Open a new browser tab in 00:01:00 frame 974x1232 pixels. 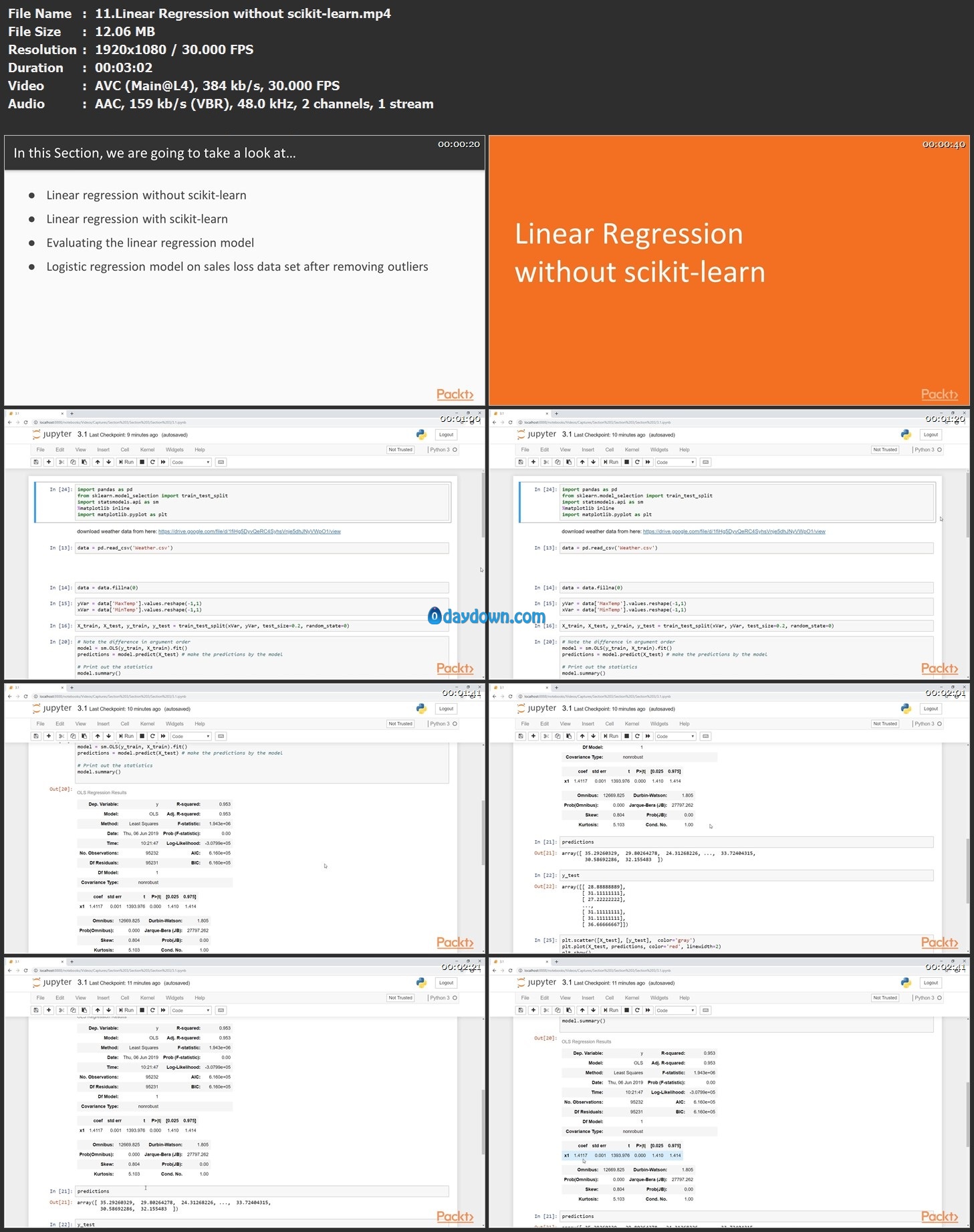tap(72, 413)
